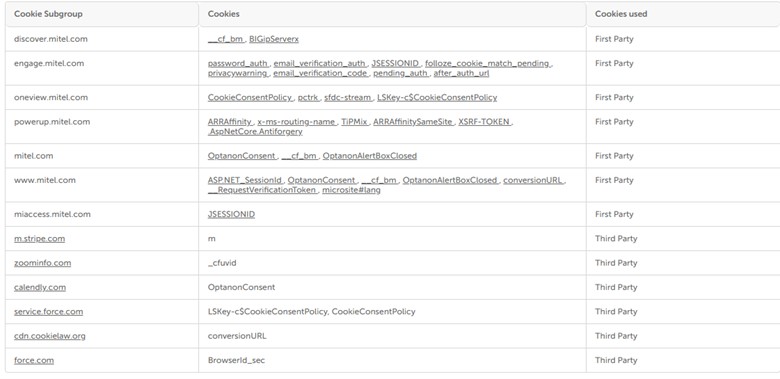Open the password_auth cookie link

pos(238,64)
